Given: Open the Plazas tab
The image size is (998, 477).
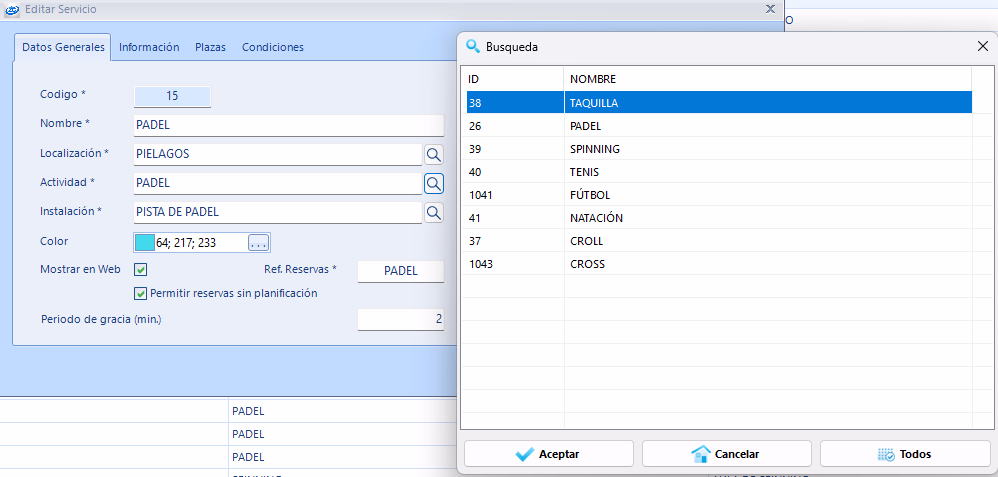Looking at the screenshot, I should point(210,47).
